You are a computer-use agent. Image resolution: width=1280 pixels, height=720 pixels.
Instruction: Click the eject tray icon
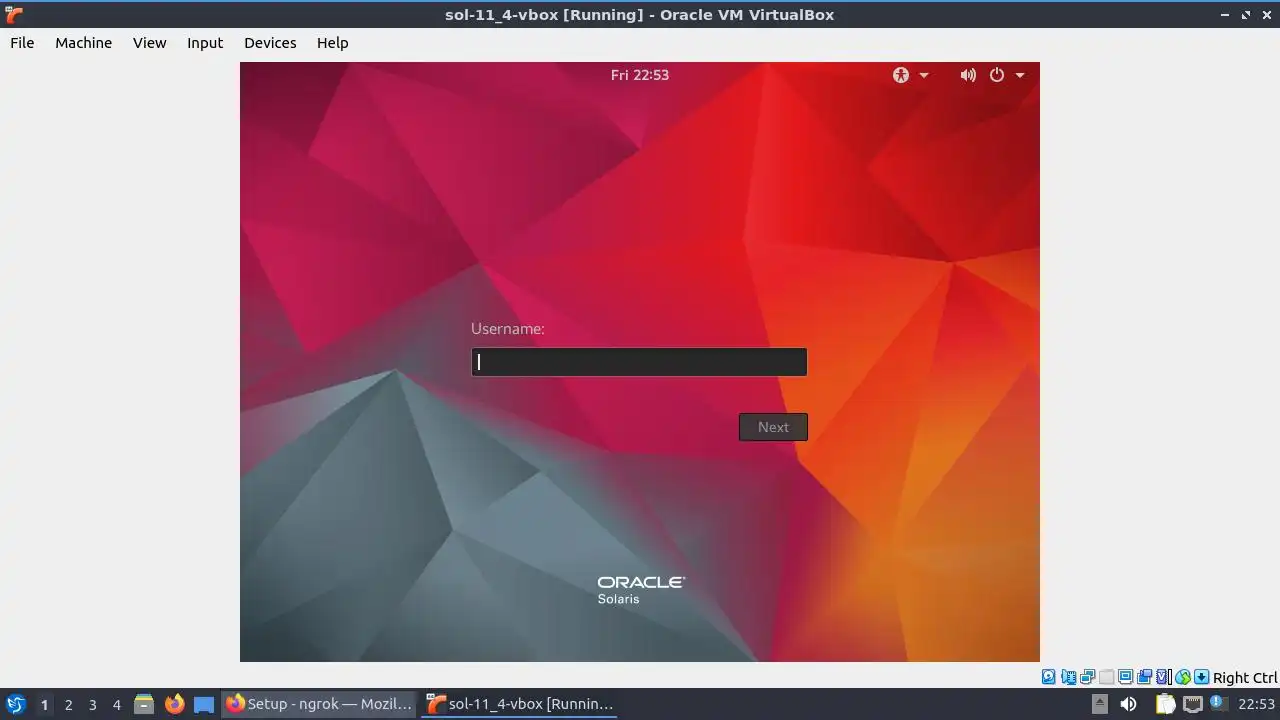pos(1099,704)
